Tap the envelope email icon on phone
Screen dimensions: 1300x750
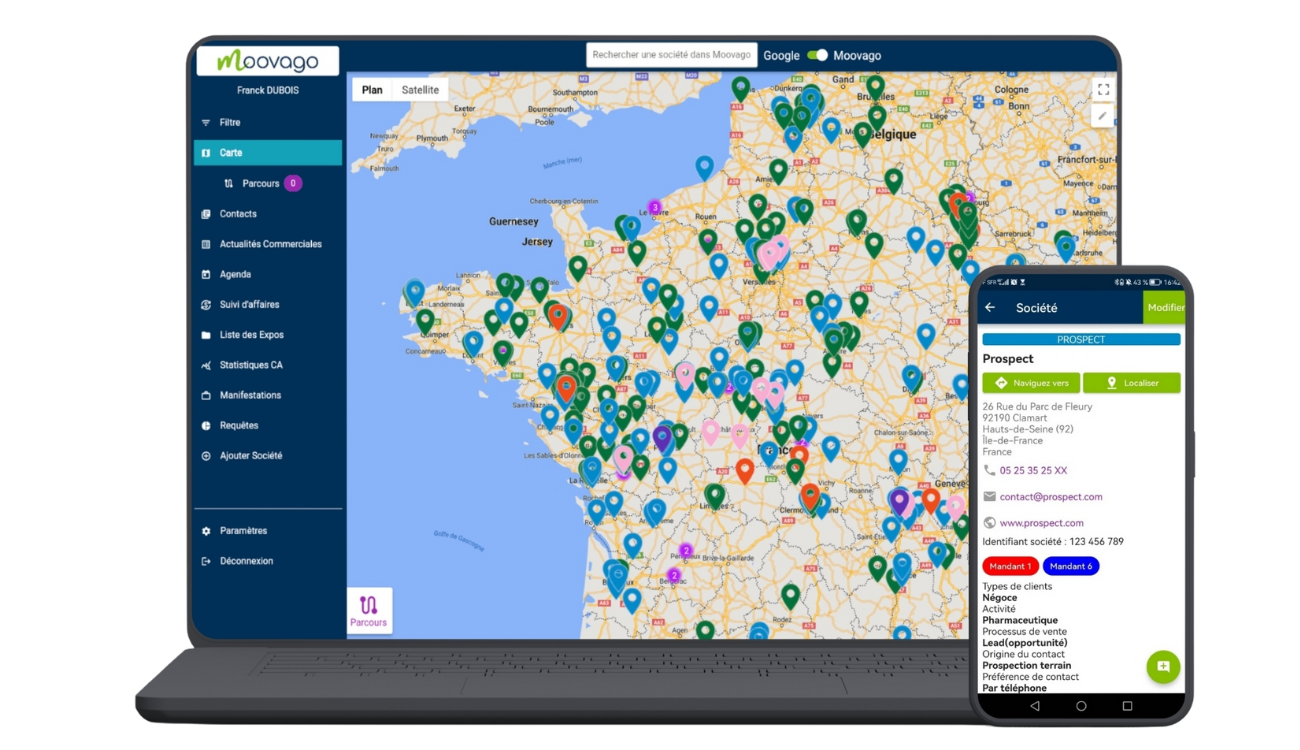989,496
